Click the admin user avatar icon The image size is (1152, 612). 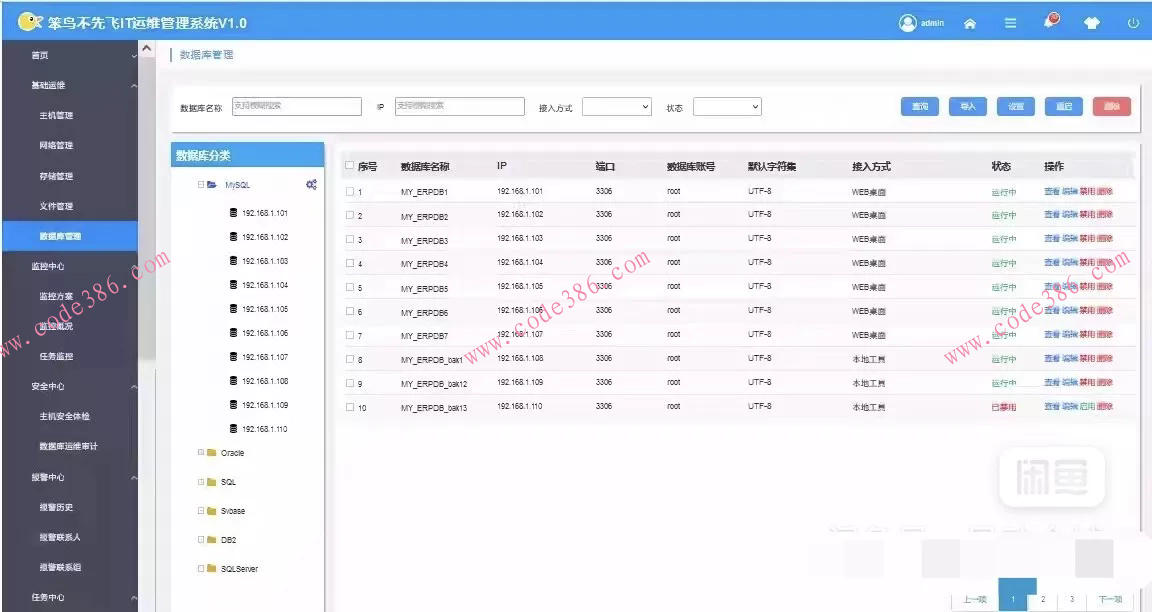[x=908, y=23]
